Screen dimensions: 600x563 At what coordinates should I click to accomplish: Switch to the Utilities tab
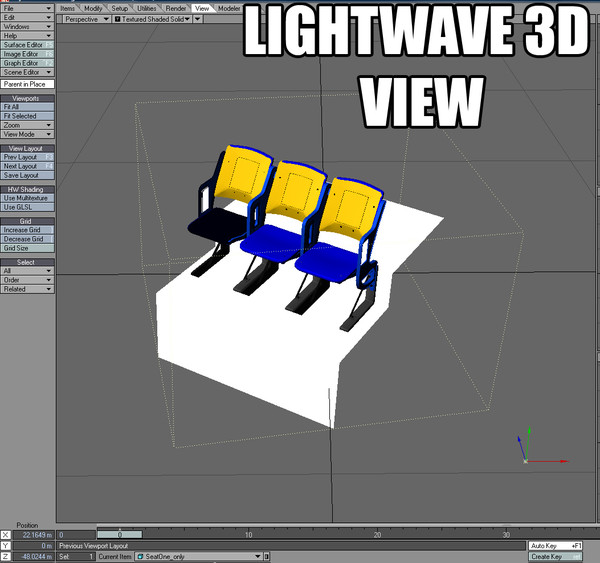147,8
